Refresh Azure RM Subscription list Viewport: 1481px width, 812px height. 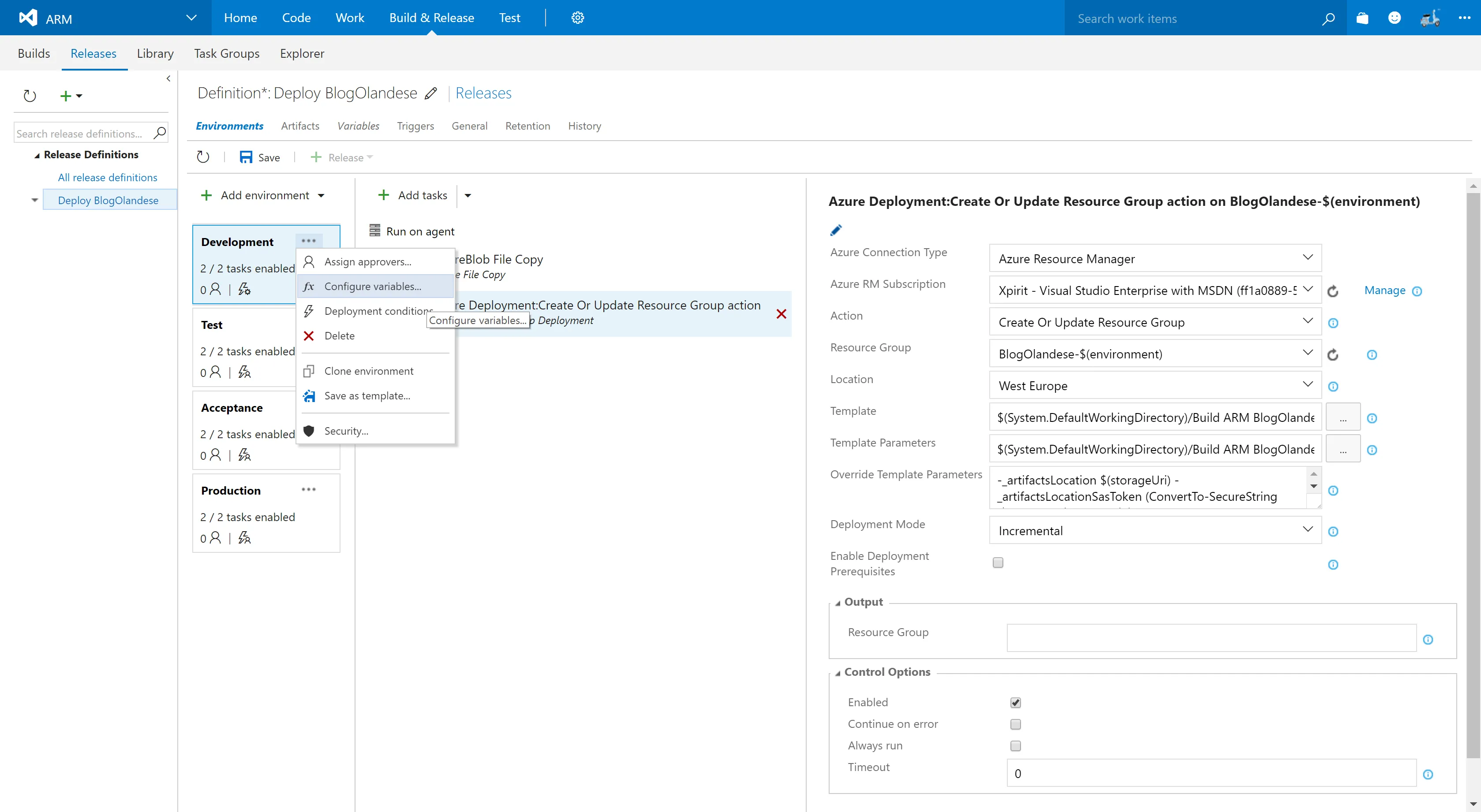(x=1333, y=291)
